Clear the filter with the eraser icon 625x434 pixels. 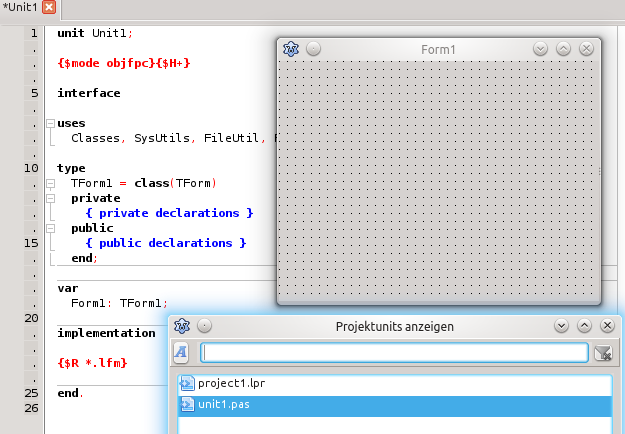602,352
